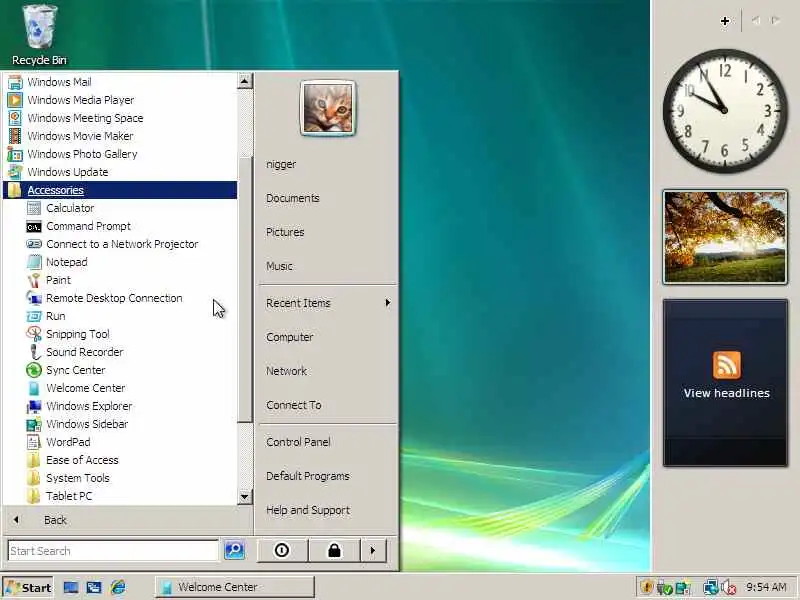The width and height of the screenshot is (800, 600).
Task: Click Switch between windows quick launch icon
Action: [94, 587]
